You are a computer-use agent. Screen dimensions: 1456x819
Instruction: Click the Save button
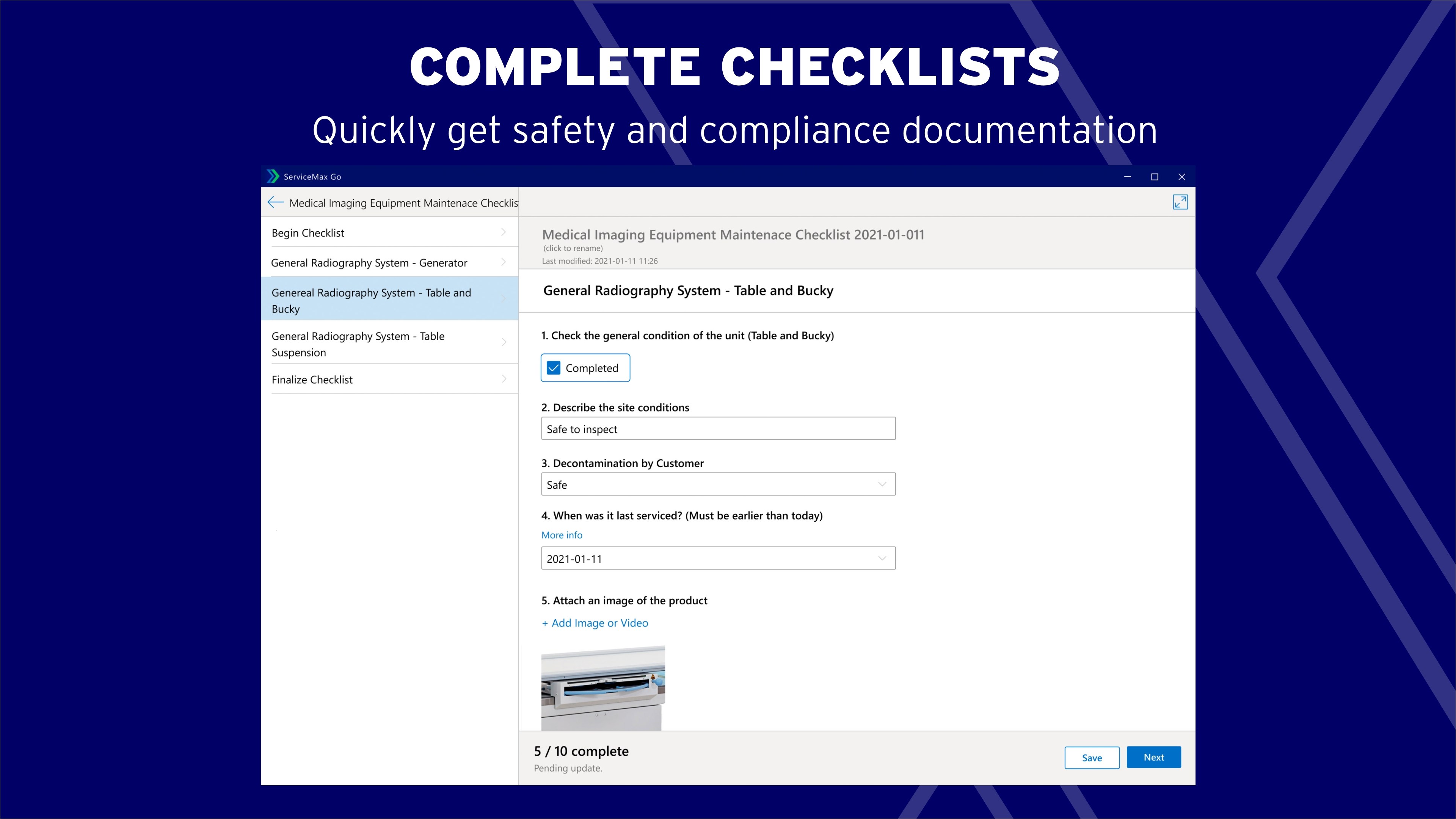[1092, 758]
